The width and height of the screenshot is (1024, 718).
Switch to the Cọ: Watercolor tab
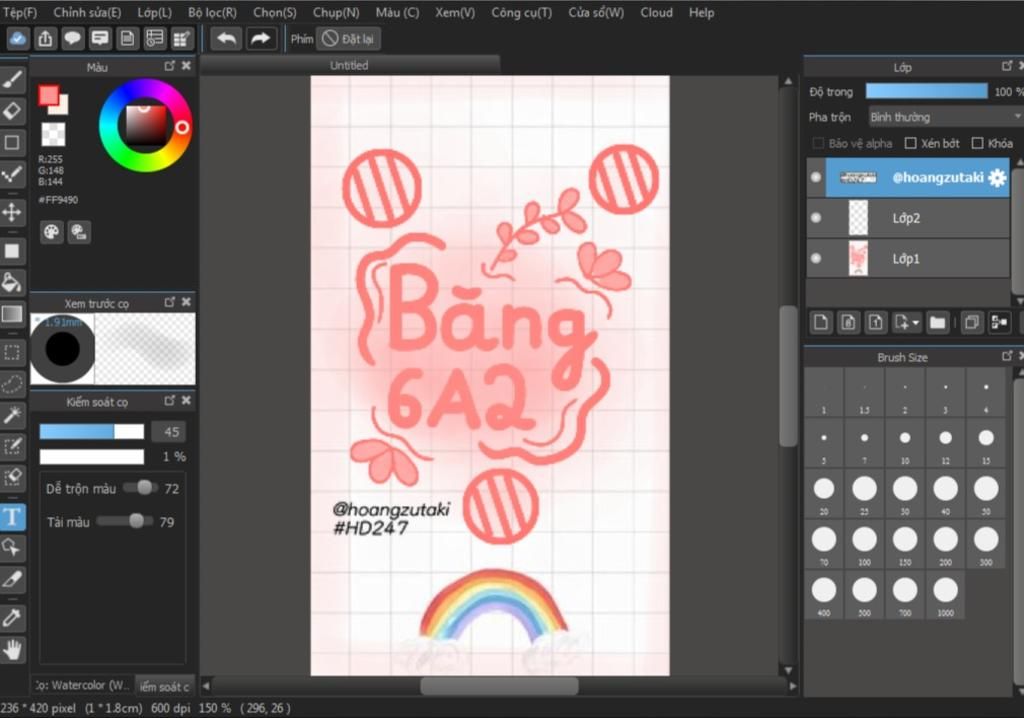(x=82, y=685)
